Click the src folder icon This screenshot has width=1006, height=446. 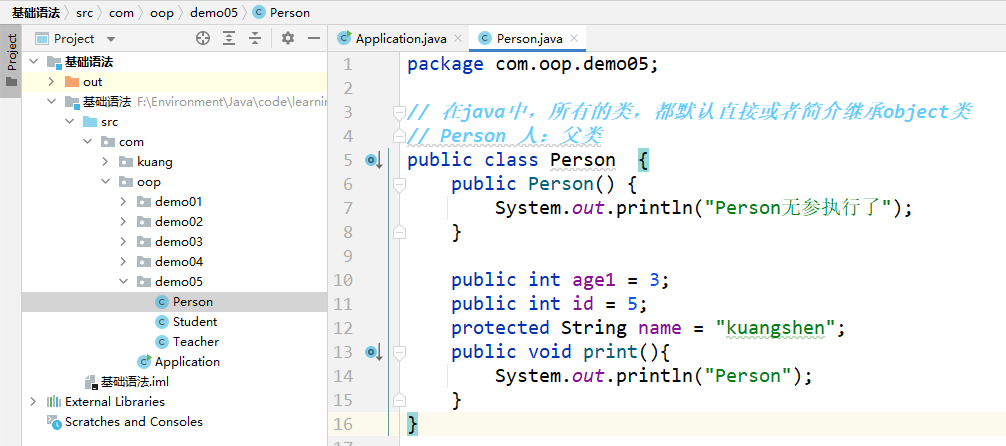(x=90, y=122)
